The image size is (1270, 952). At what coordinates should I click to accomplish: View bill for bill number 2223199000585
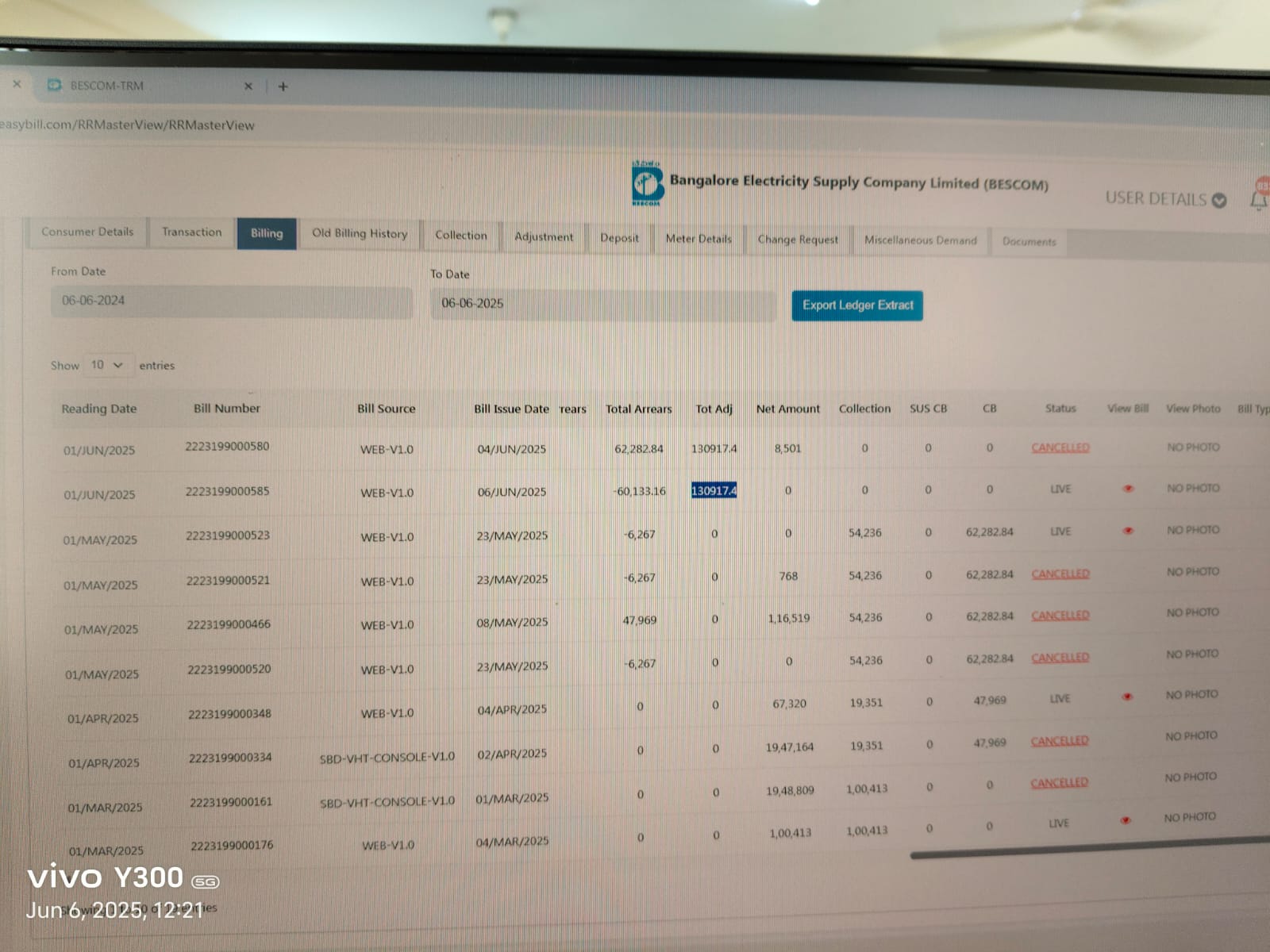pyautogui.click(x=1128, y=489)
